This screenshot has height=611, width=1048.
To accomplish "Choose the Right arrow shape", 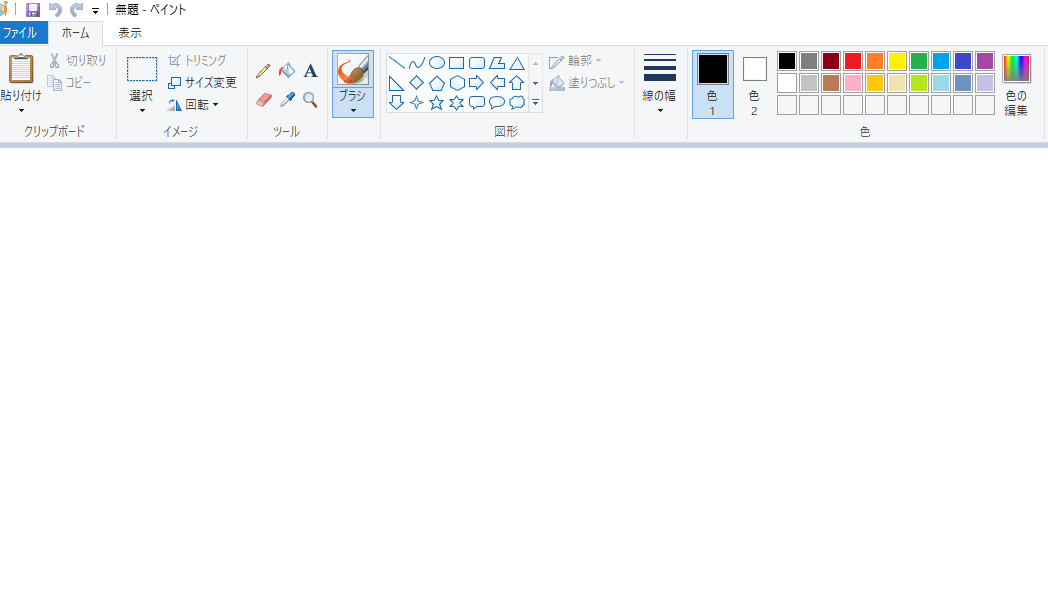I will pos(477,83).
